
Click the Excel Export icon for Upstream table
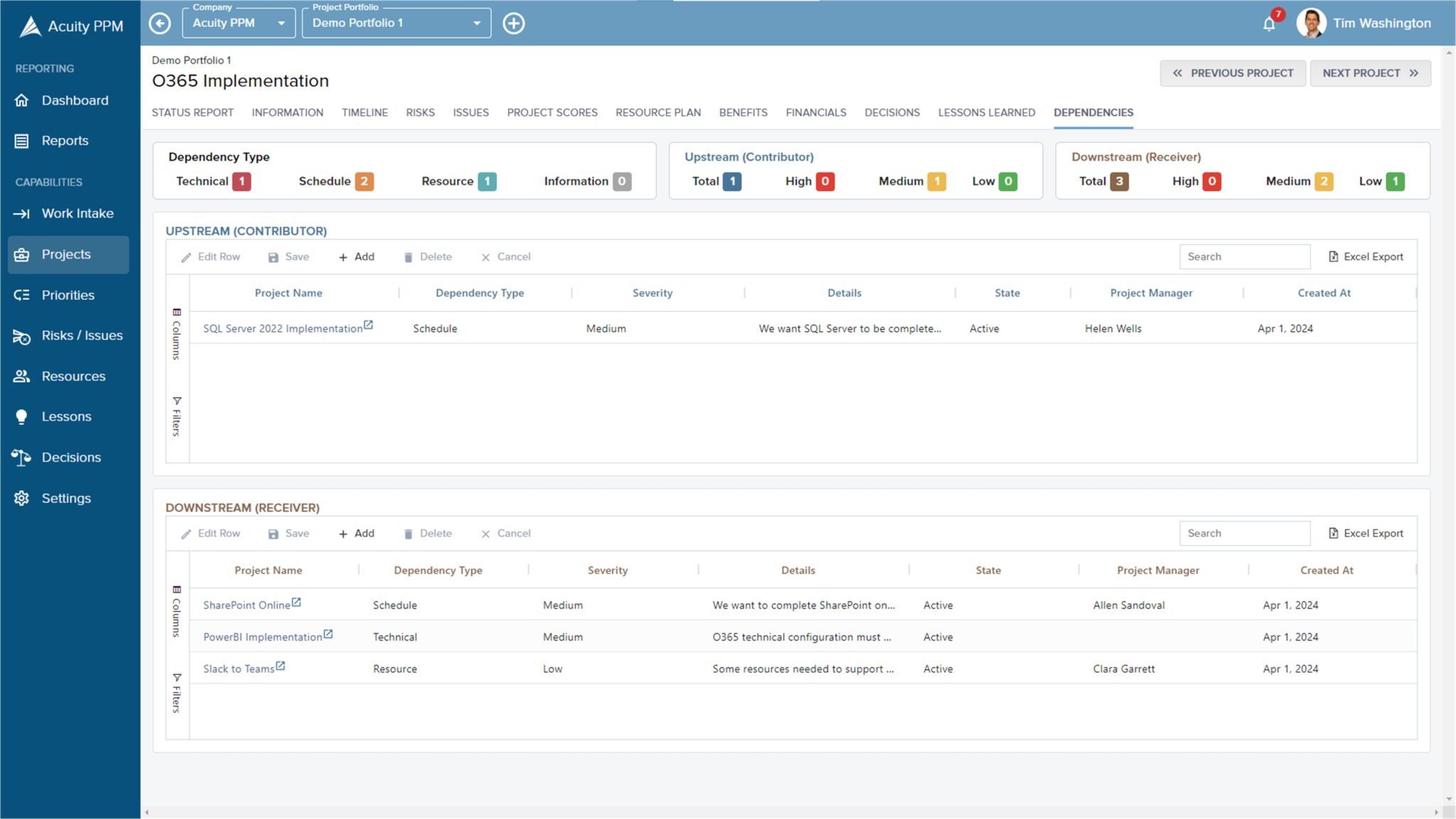(x=1332, y=256)
